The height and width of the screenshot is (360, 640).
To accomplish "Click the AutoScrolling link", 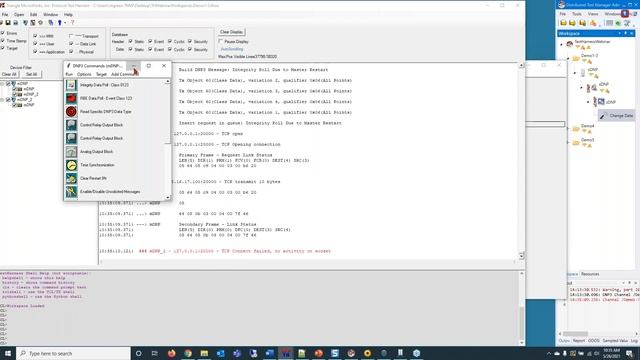I will pyautogui.click(x=232, y=49).
